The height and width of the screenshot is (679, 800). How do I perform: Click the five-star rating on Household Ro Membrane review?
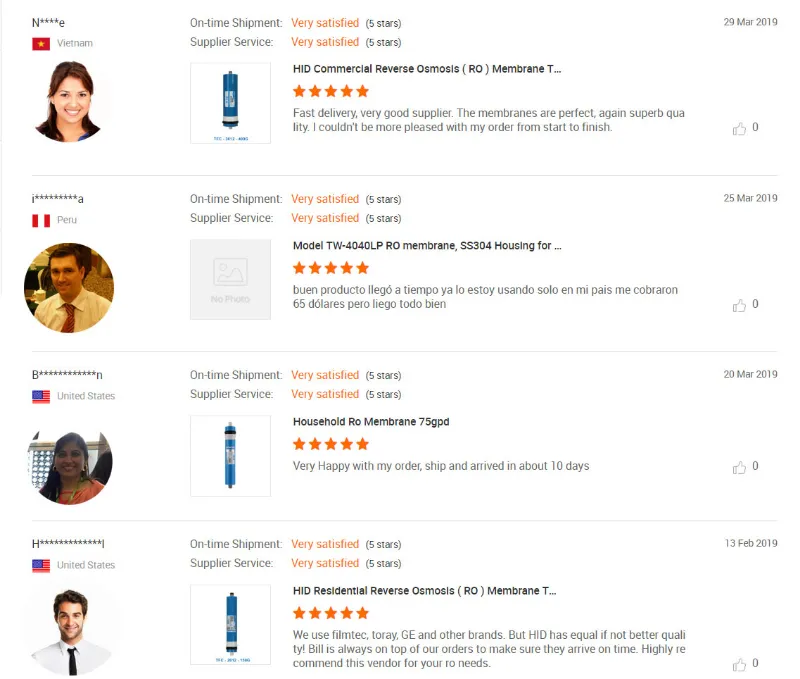331,444
